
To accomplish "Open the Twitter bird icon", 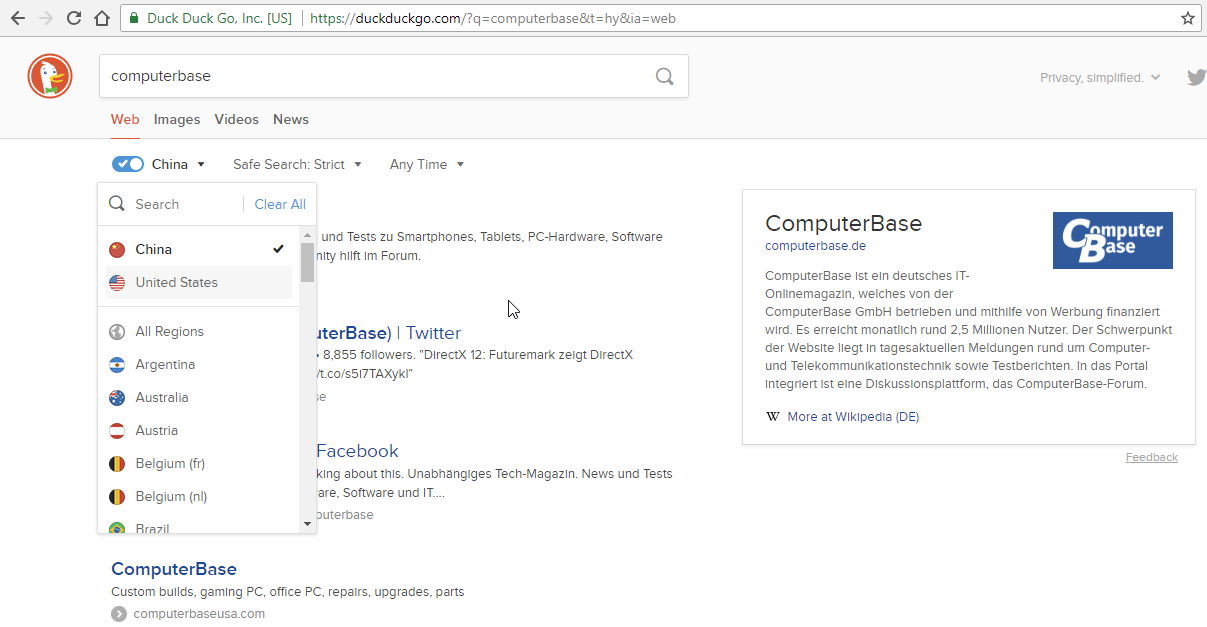I will 1196,77.
